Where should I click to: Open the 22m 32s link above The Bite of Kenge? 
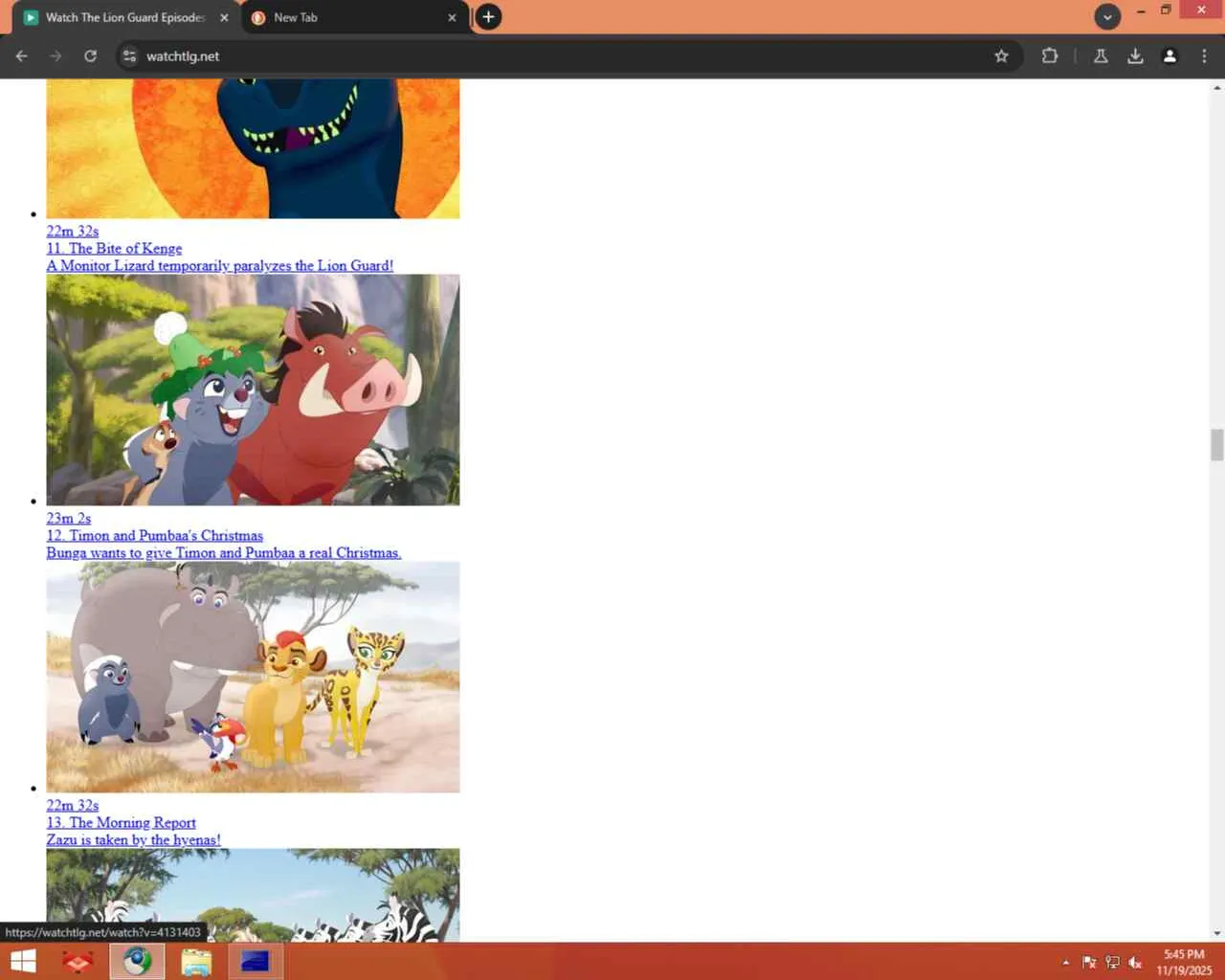[73, 232]
